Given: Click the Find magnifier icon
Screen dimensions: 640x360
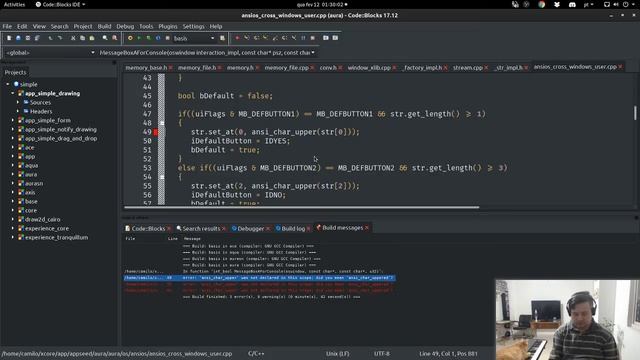Looking at the screenshot, I should 105,38.
